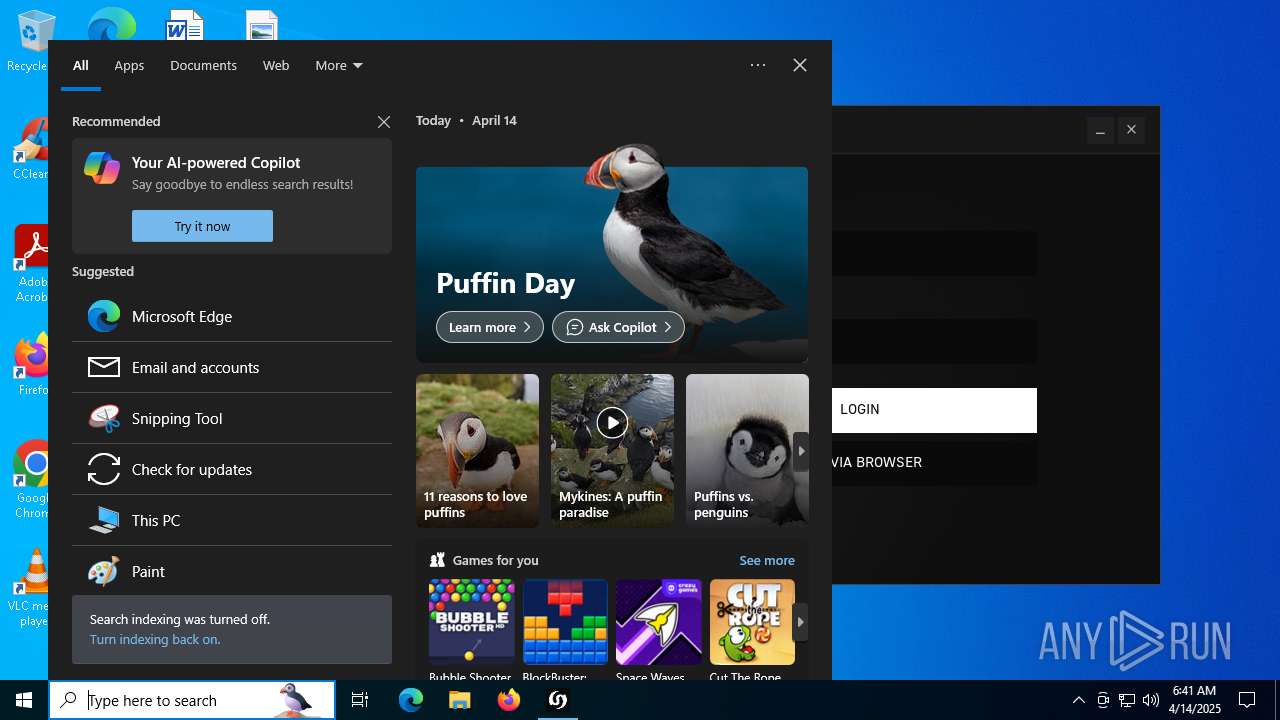Minimize the background login window
This screenshot has width=1280, height=720.
1100,130
